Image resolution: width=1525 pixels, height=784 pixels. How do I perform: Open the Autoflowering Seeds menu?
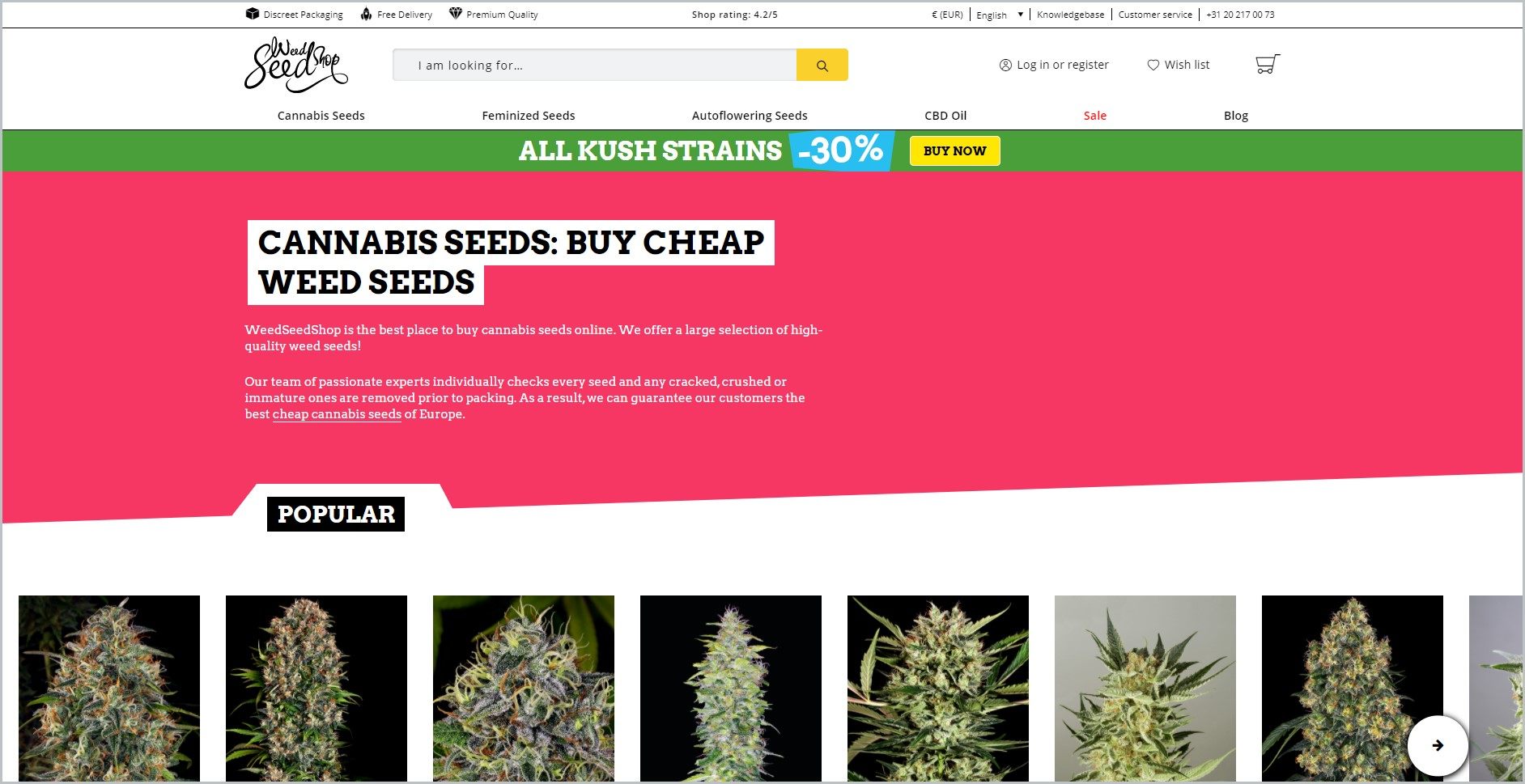[x=750, y=116]
